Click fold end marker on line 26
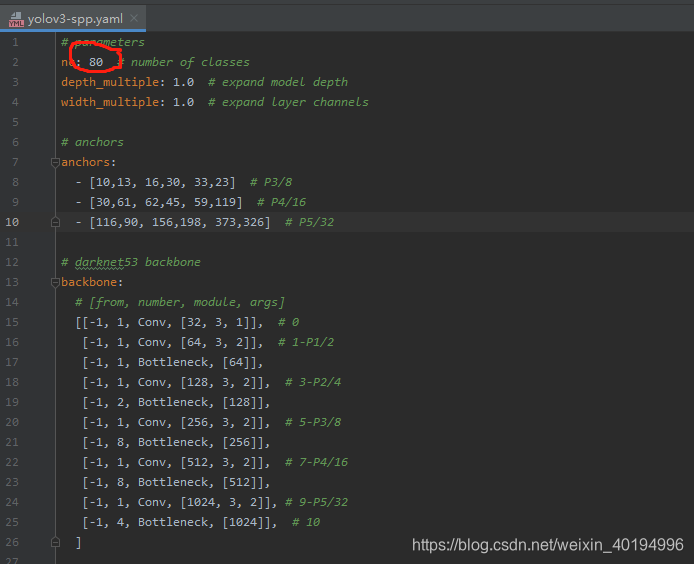The image size is (694, 564). click(55, 542)
